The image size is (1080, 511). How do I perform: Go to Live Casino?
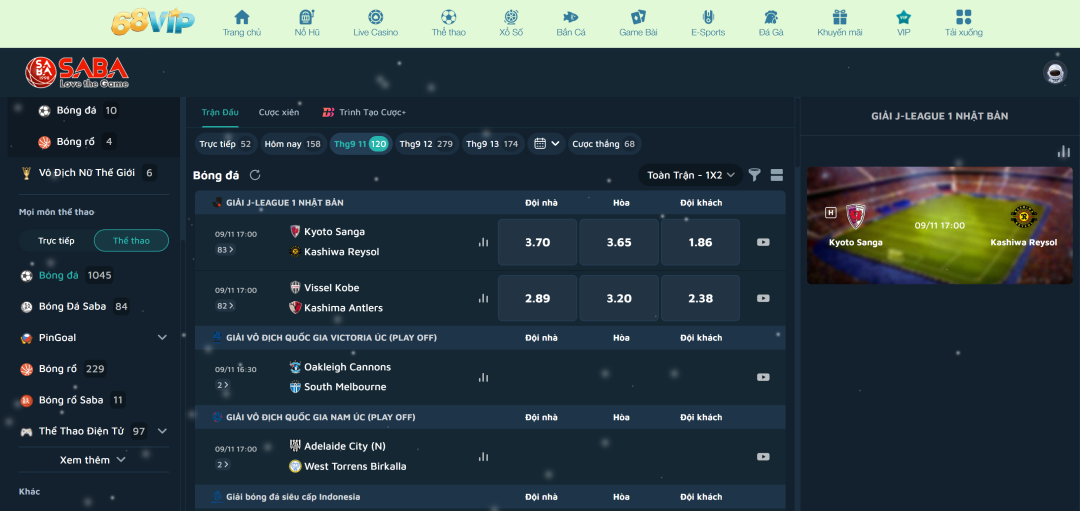pyautogui.click(x=375, y=23)
